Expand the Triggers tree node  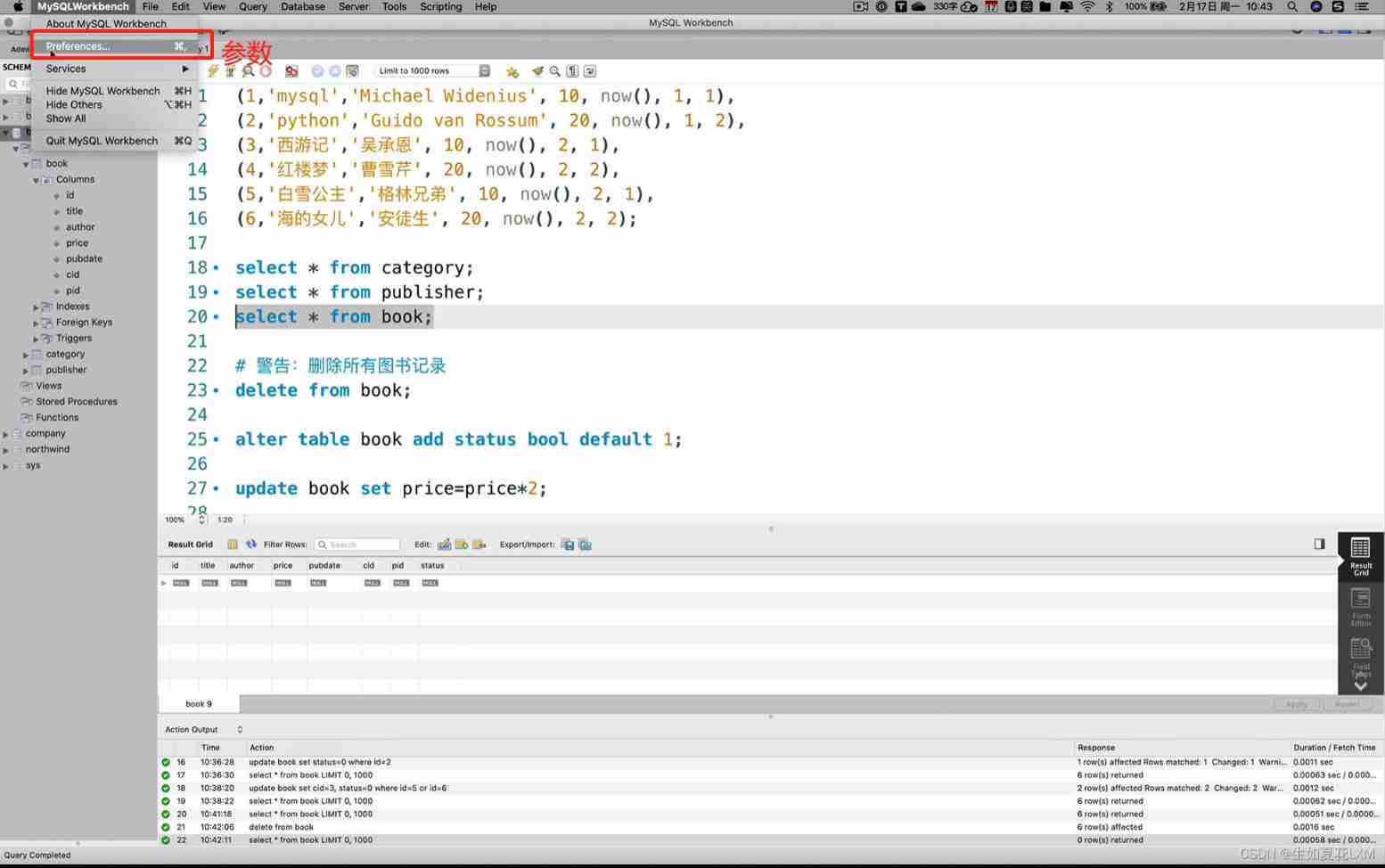(37, 339)
